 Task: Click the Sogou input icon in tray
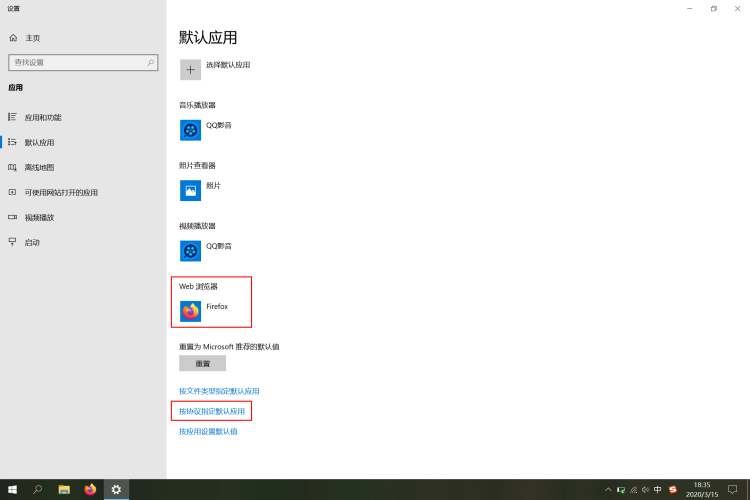pos(673,489)
